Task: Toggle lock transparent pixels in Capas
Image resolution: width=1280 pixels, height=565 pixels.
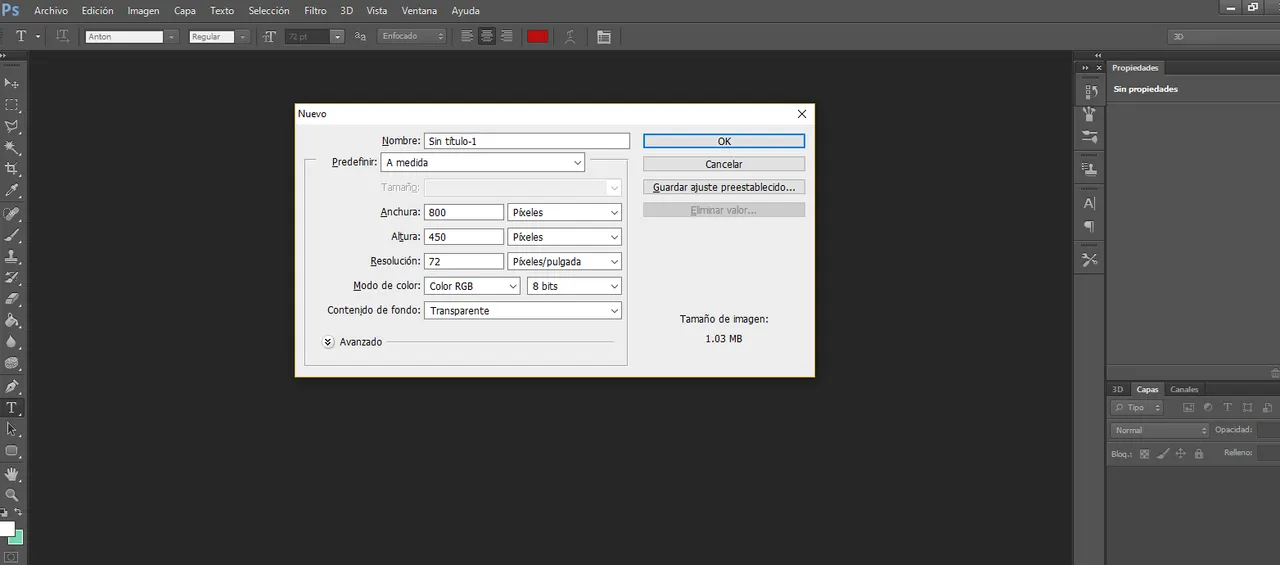Action: pyautogui.click(x=1145, y=454)
